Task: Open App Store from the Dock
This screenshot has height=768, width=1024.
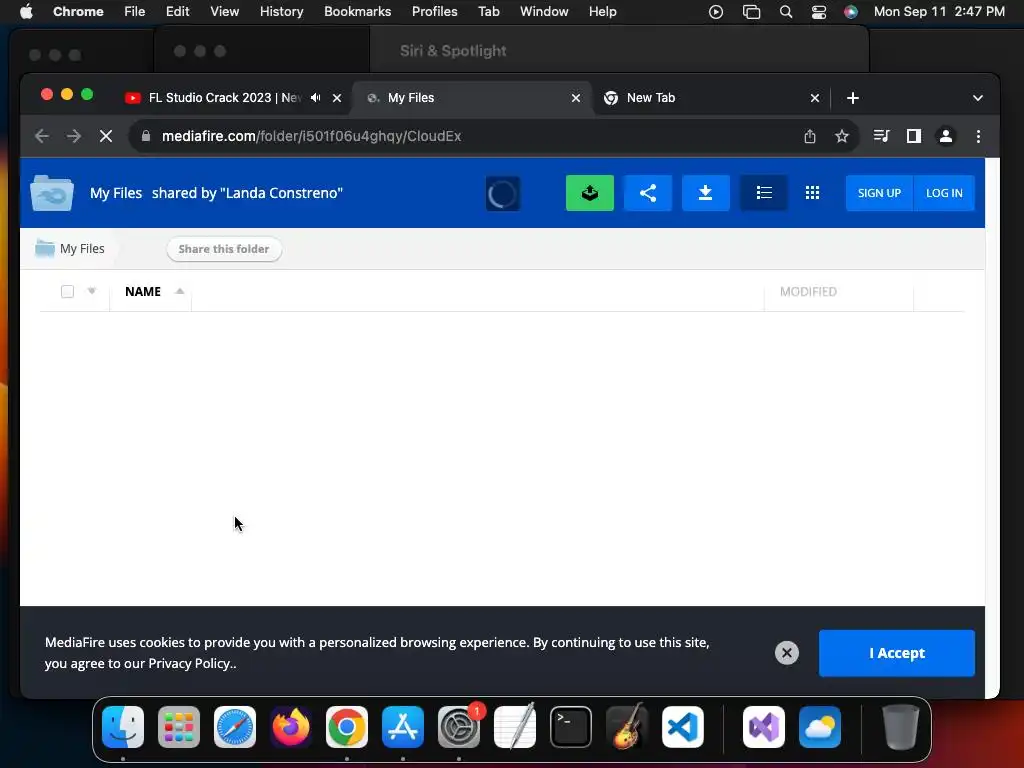Action: (x=403, y=727)
